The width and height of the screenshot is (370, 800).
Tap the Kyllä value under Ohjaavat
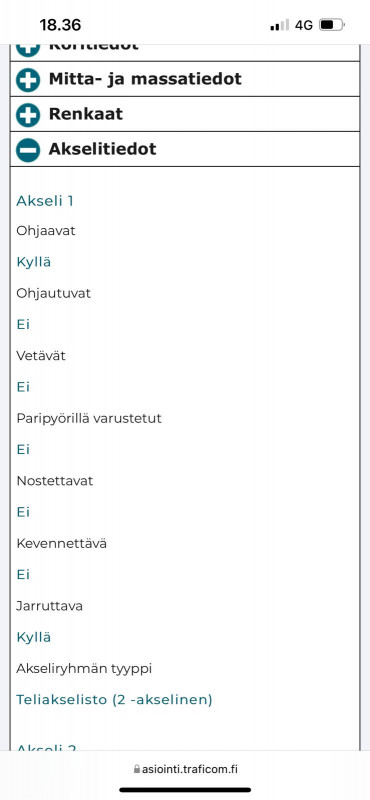coord(34,262)
